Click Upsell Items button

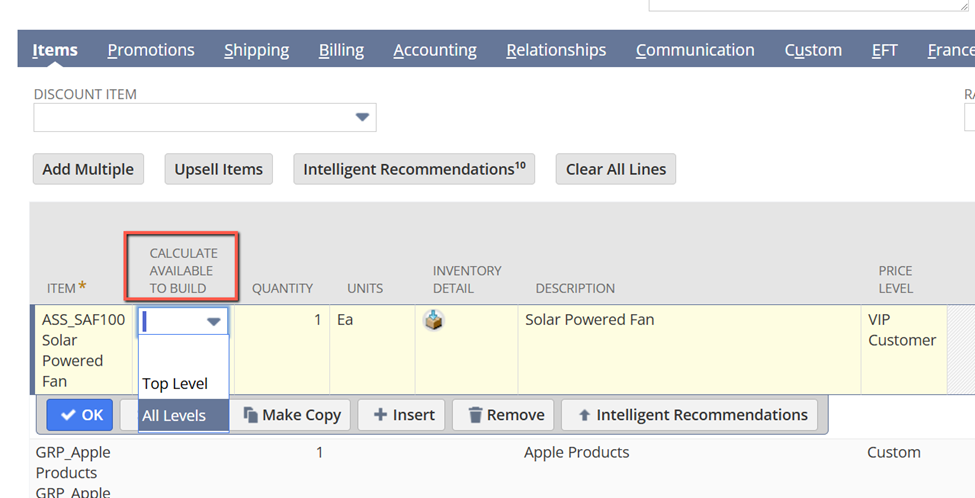coord(219,169)
